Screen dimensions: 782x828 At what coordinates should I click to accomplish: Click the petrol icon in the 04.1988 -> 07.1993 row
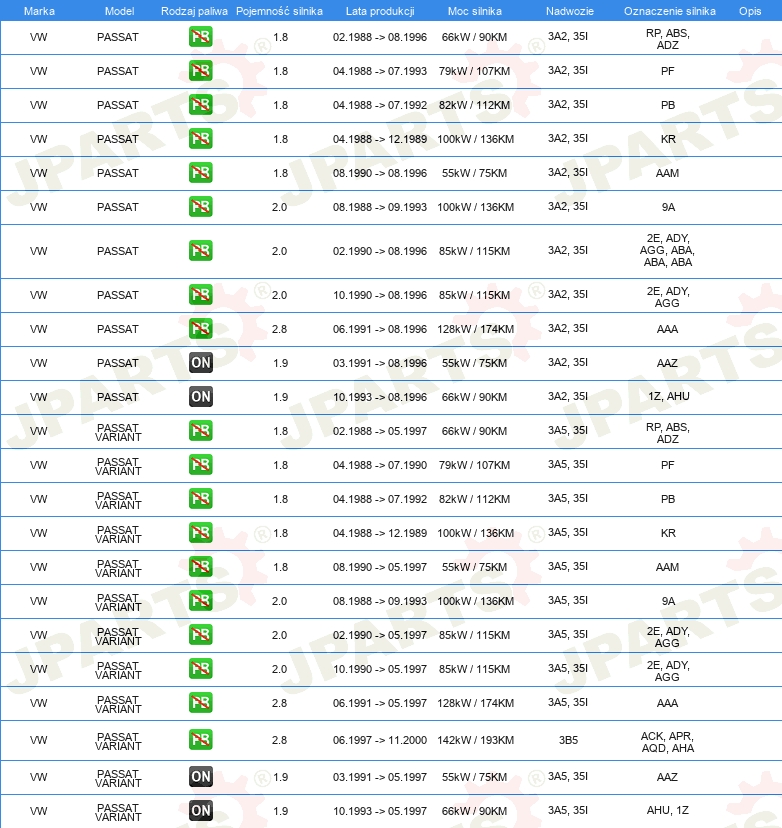[x=201, y=71]
